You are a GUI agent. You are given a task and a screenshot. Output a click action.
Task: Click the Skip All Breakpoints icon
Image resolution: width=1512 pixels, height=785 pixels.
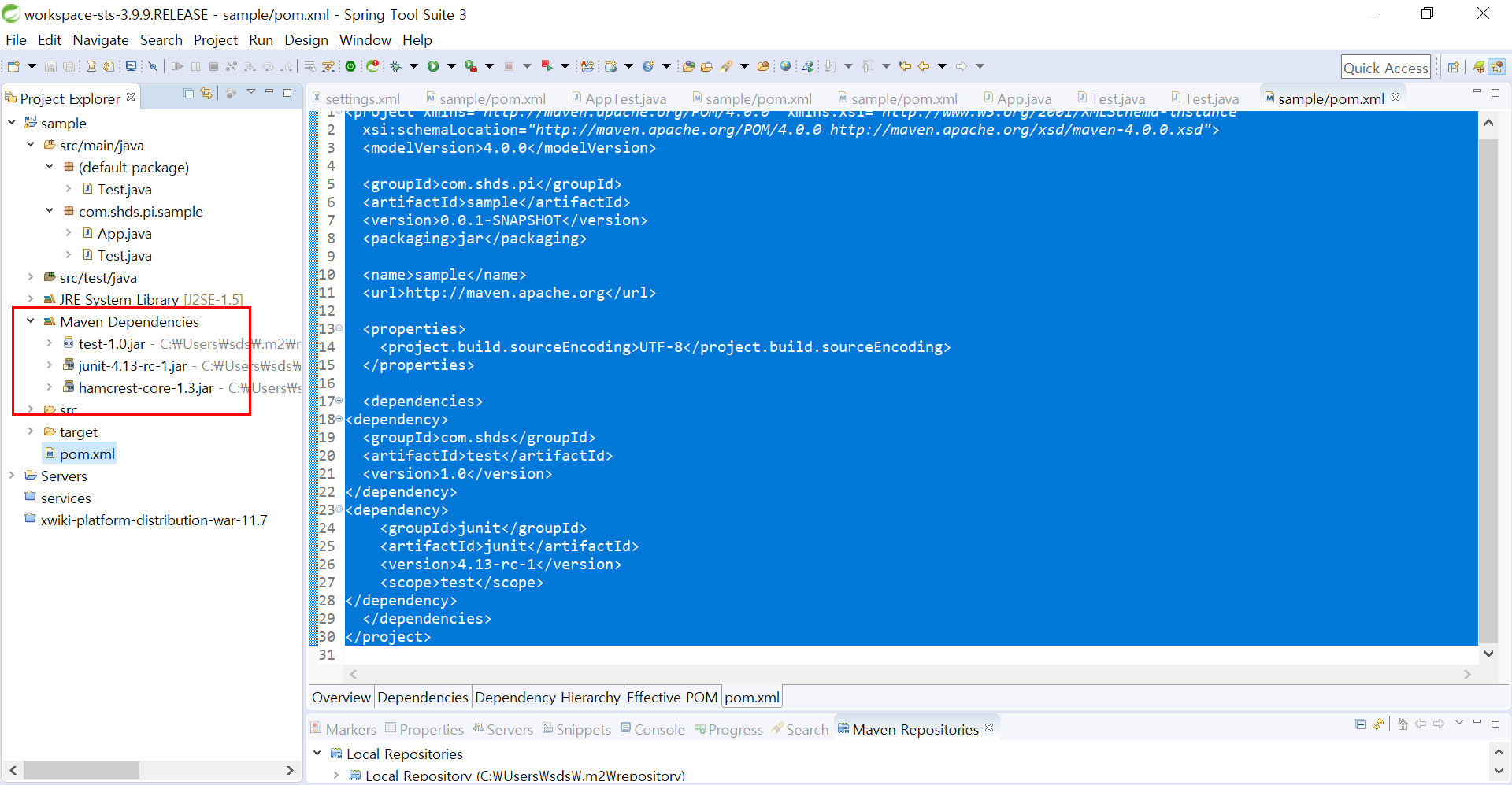pyautogui.click(x=153, y=66)
